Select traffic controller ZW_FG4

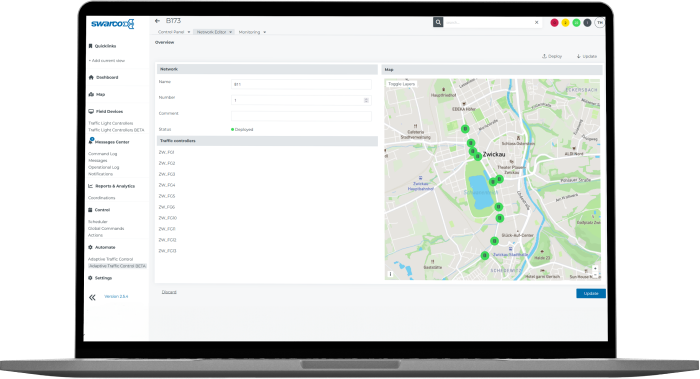[167, 185]
